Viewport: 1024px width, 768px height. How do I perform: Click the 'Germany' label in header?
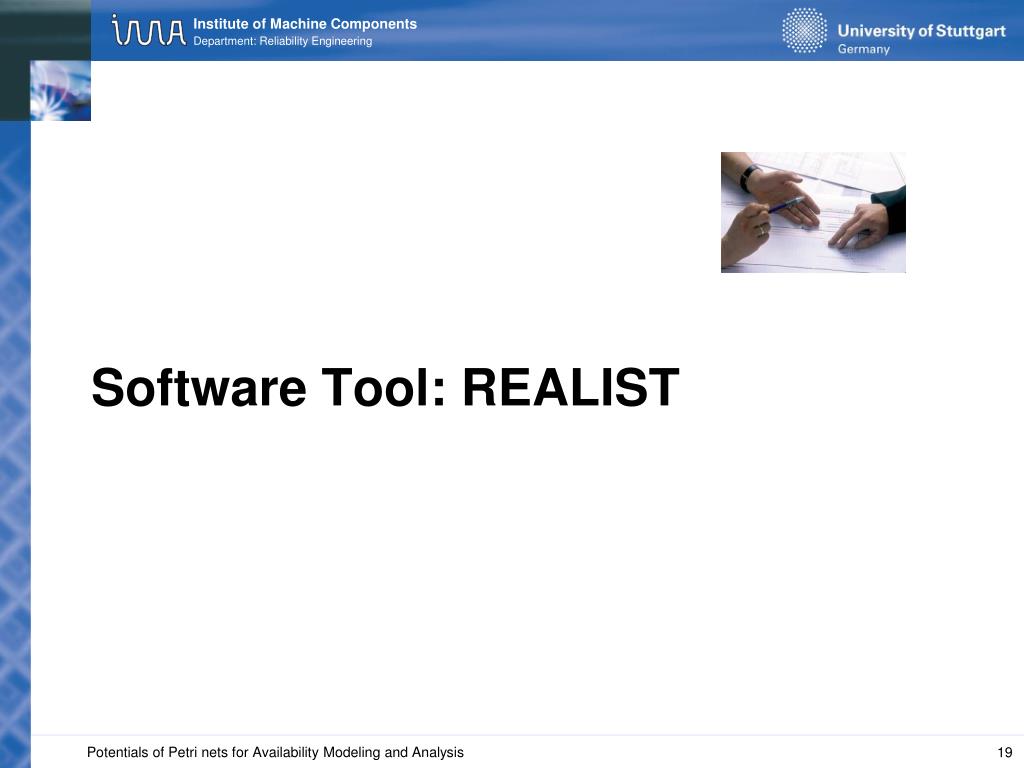pos(863,50)
